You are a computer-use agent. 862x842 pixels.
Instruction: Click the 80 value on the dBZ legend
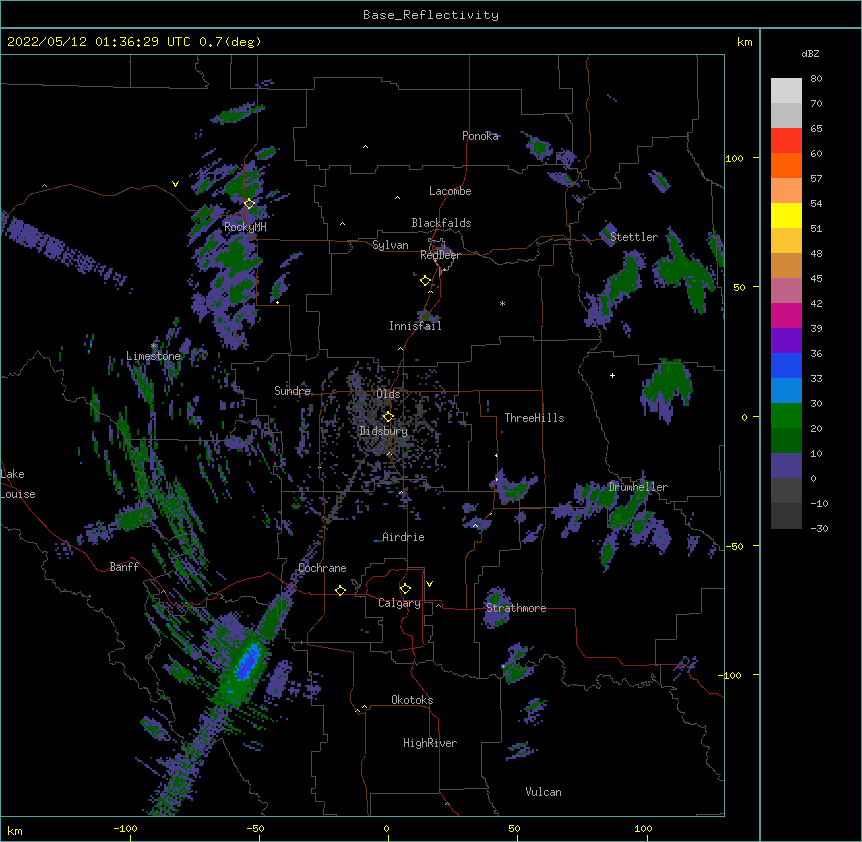(816, 79)
